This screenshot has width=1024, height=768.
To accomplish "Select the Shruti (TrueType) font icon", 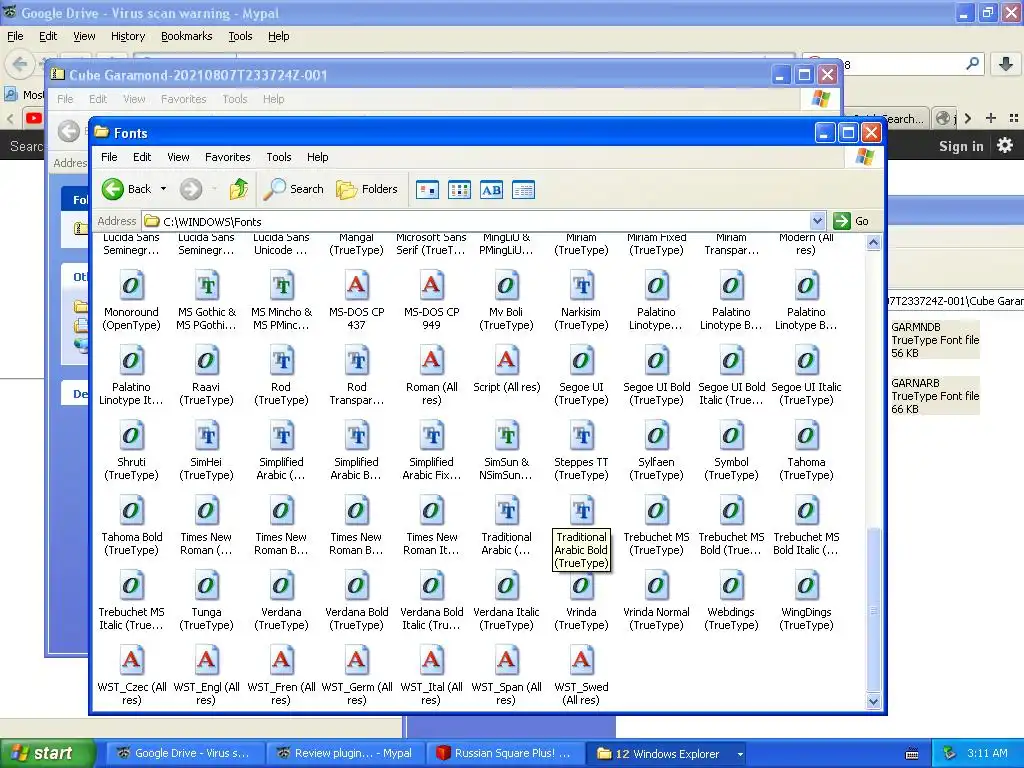I will pyautogui.click(x=131, y=436).
